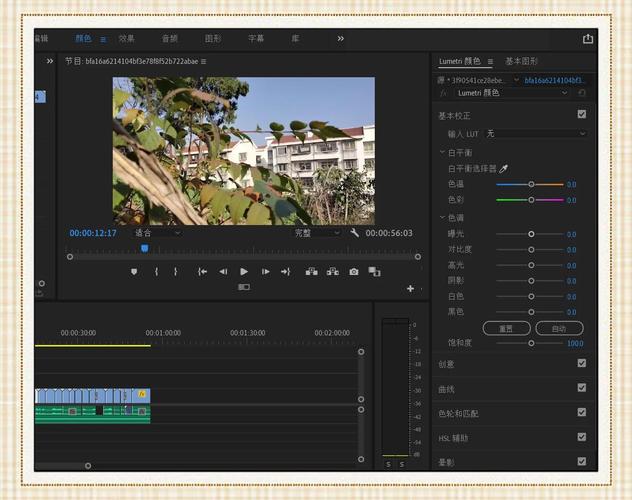Image resolution: width=632 pixels, height=500 pixels.
Task: Open button editor plus icon
Action: click(410, 288)
